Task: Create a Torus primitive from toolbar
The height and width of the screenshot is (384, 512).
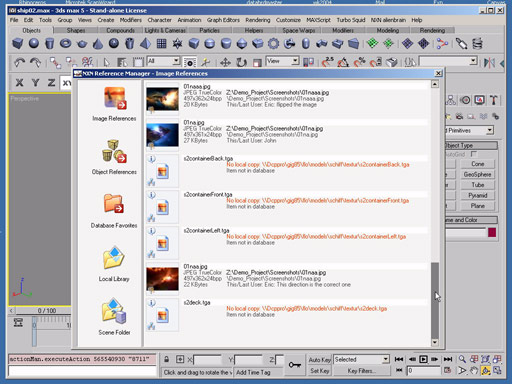Action: 66,43
